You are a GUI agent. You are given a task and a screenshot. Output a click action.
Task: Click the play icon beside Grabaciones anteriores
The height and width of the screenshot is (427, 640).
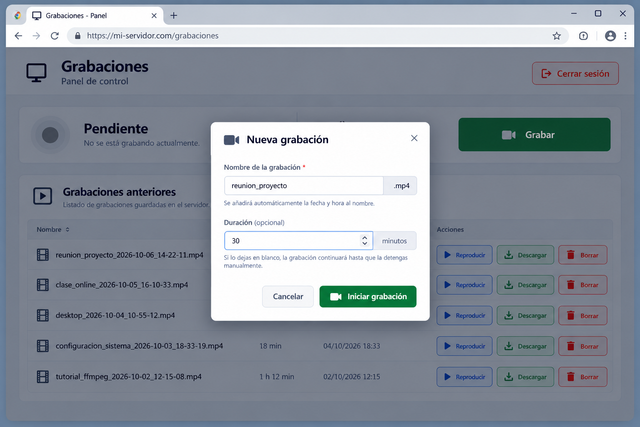(42, 196)
